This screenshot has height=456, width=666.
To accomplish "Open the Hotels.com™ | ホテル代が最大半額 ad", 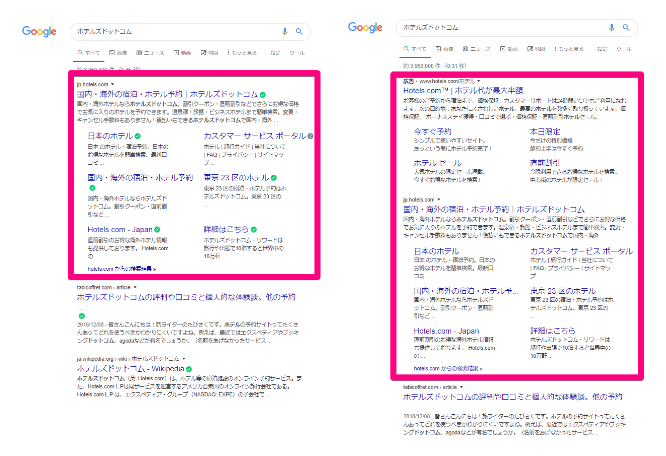I will tap(463, 90).
